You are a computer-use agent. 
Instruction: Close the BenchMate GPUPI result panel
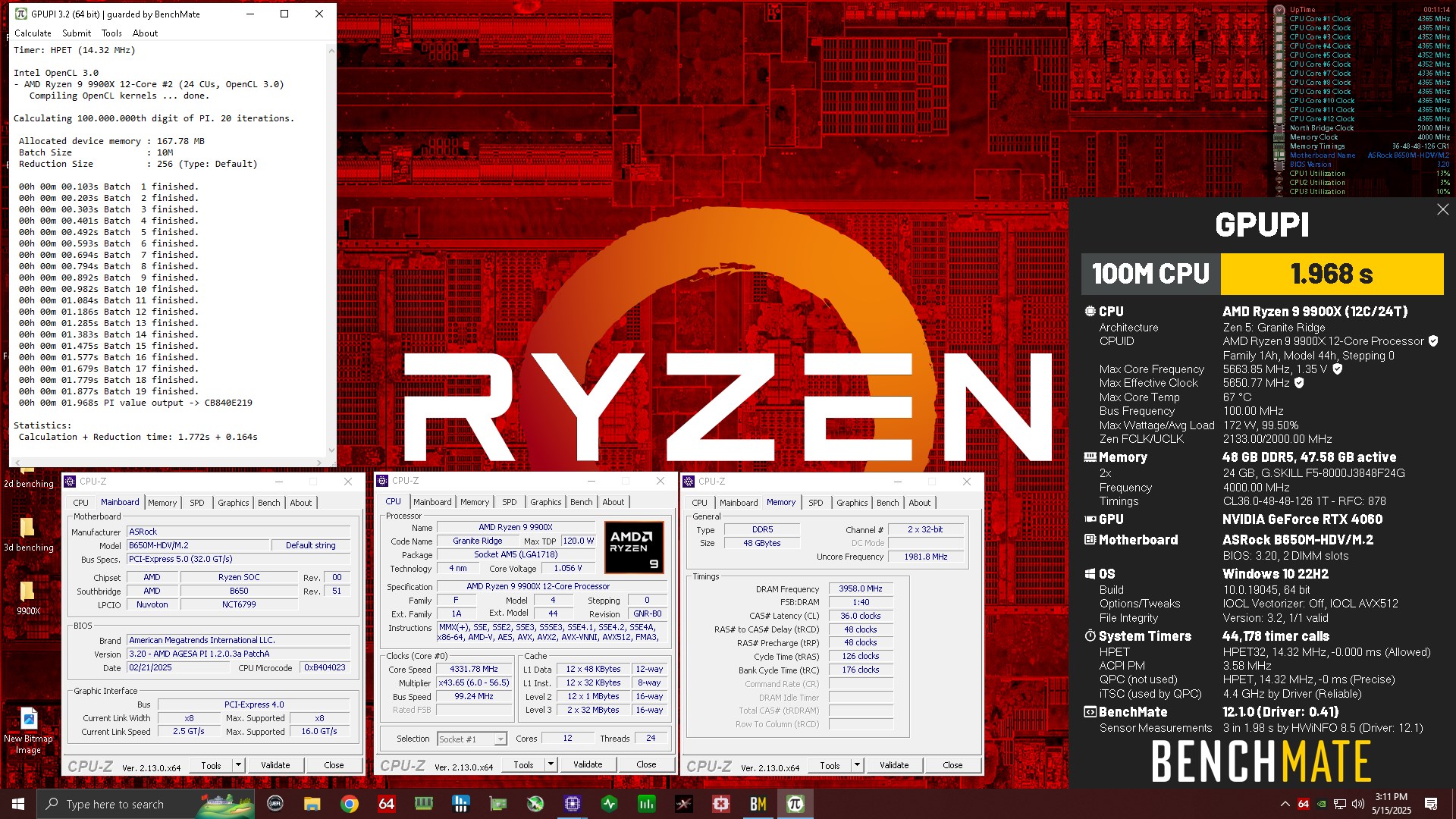1442,210
